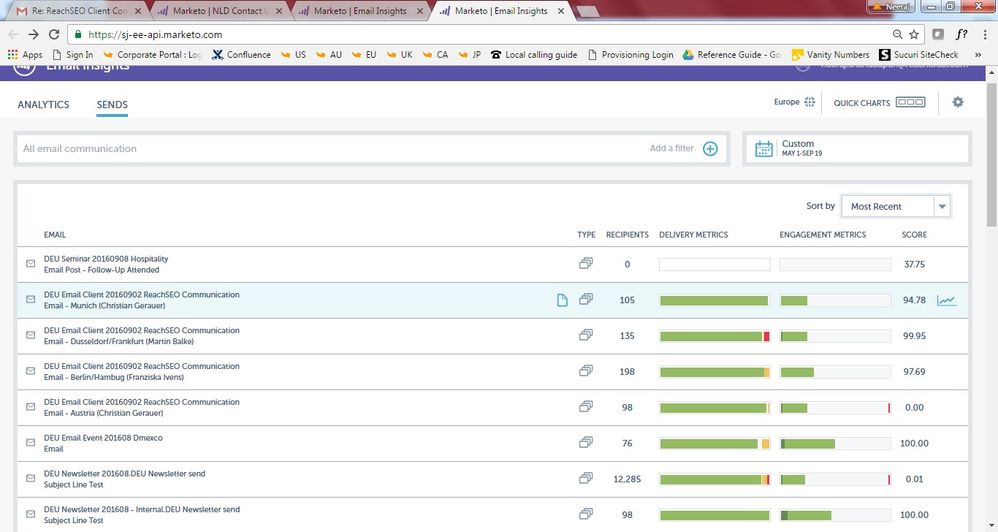Screen dimensions: 998x532
Task: Click trend chart icon for Munich email
Action: [x=946, y=300]
